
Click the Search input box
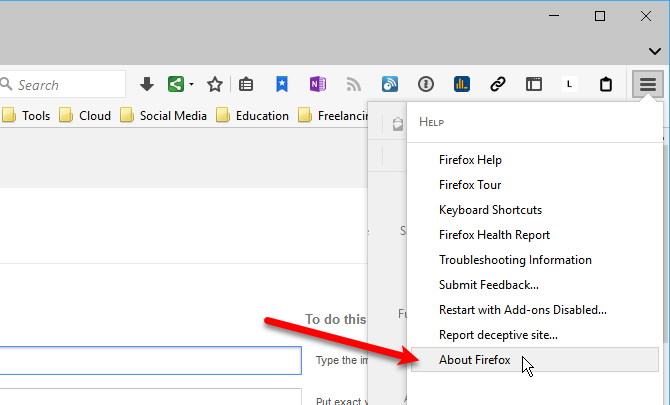click(x=65, y=85)
